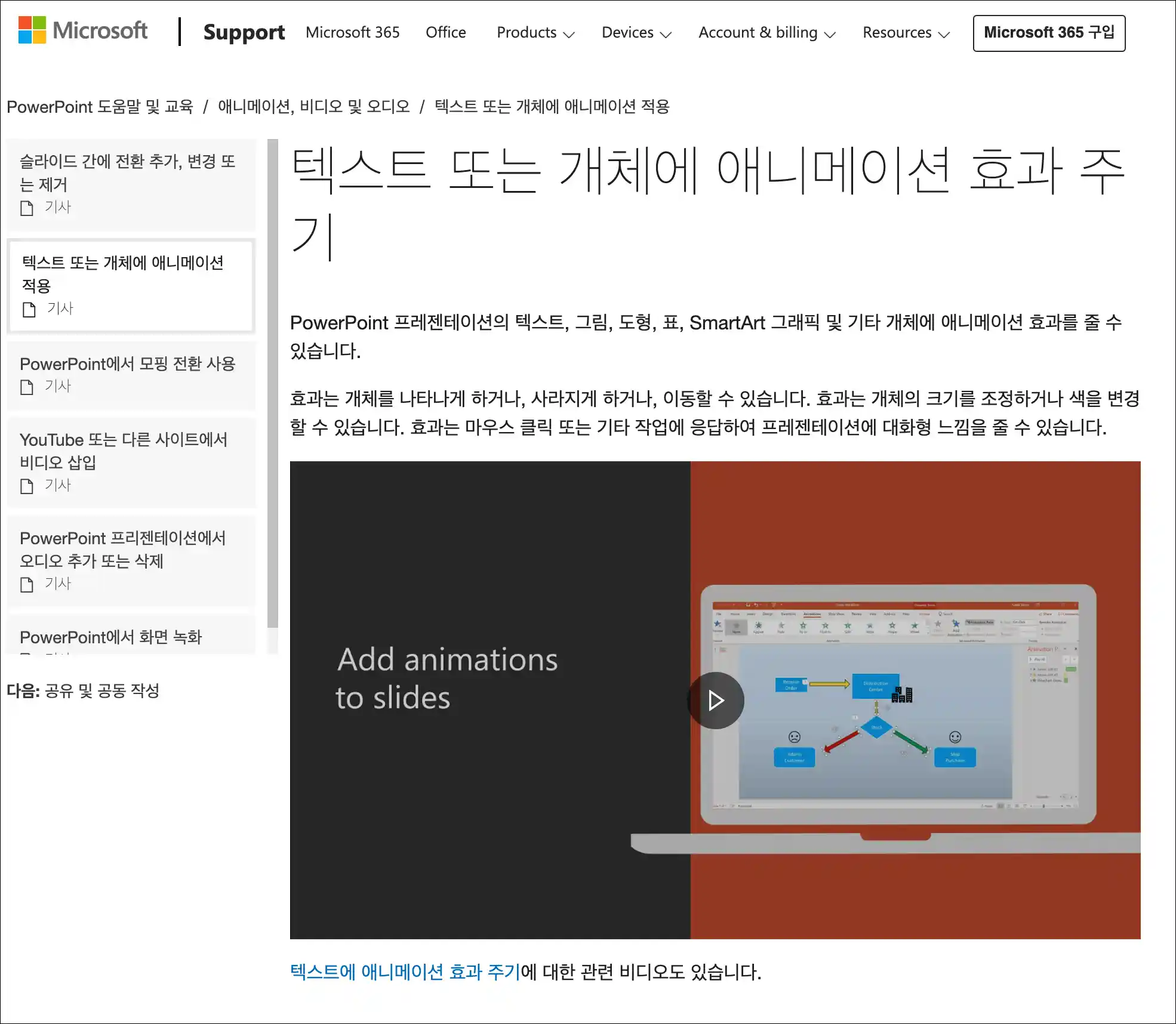Open Microsoft 365 menu item
1176x1024 pixels.
click(x=353, y=32)
